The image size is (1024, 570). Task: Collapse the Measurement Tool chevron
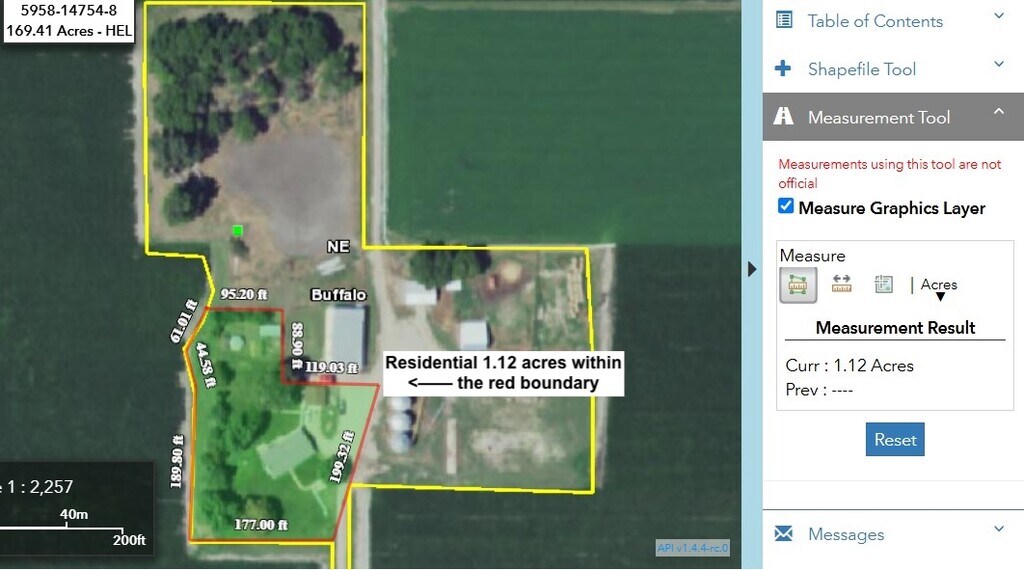[x=999, y=112]
